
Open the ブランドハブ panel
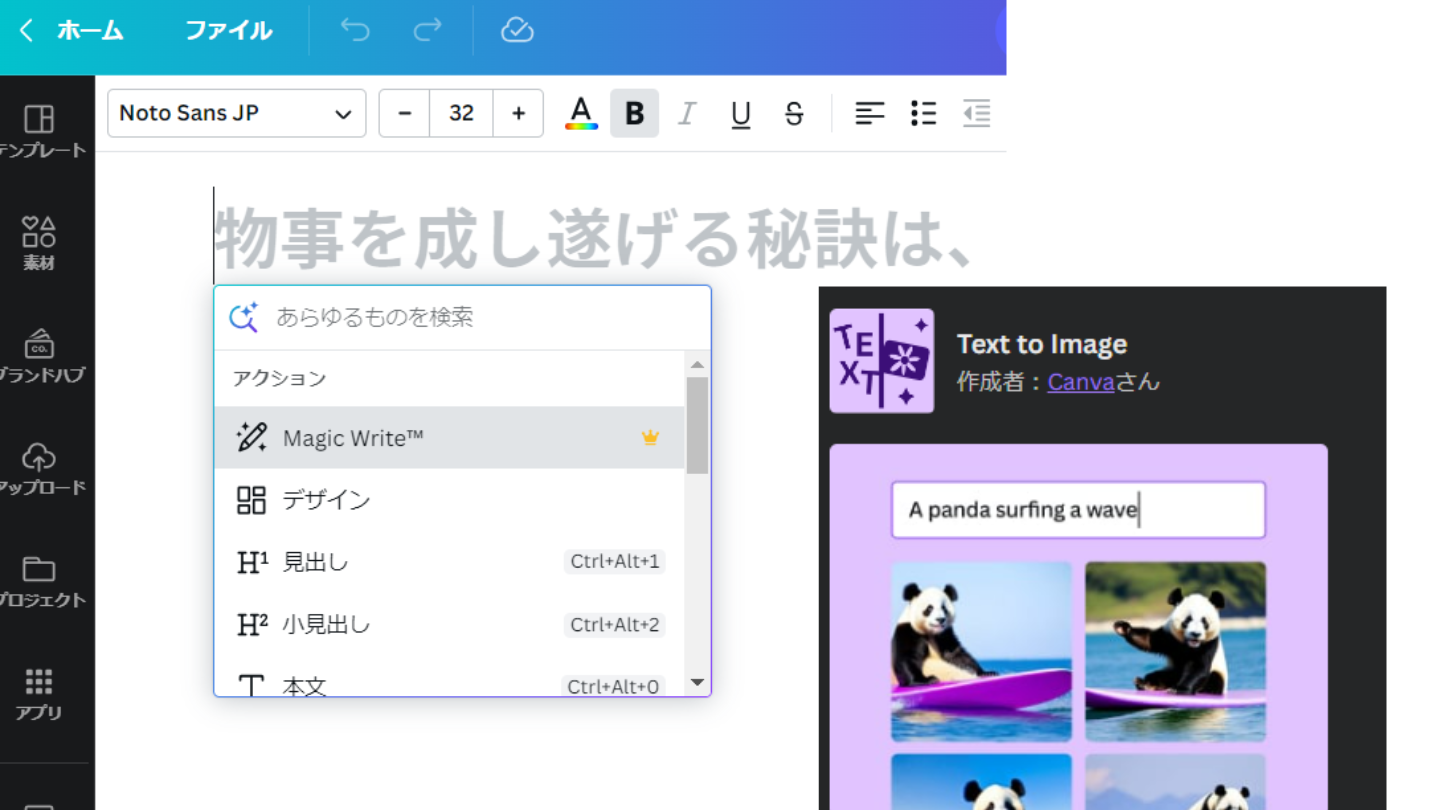pos(40,355)
